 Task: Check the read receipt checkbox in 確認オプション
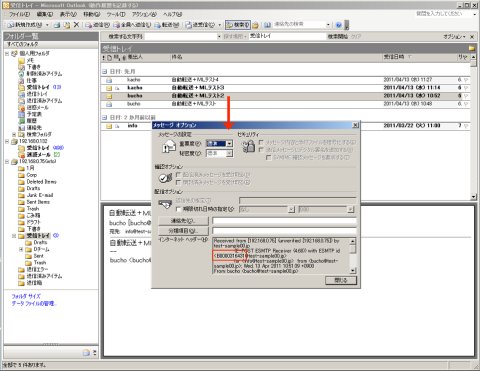coord(178,182)
